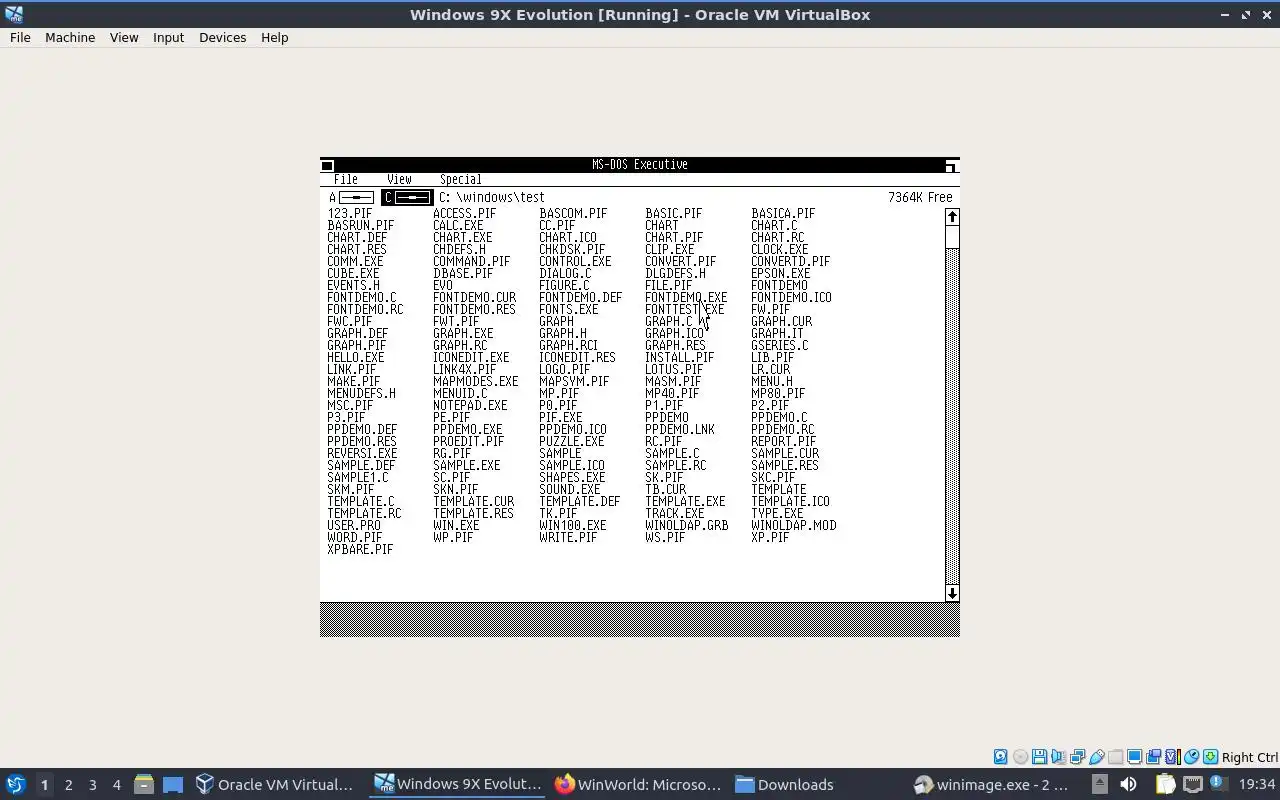Image resolution: width=1280 pixels, height=800 pixels.
Task: Select file REVERSI.EXE
Action: pyautogui.click(x=362, y=454)
